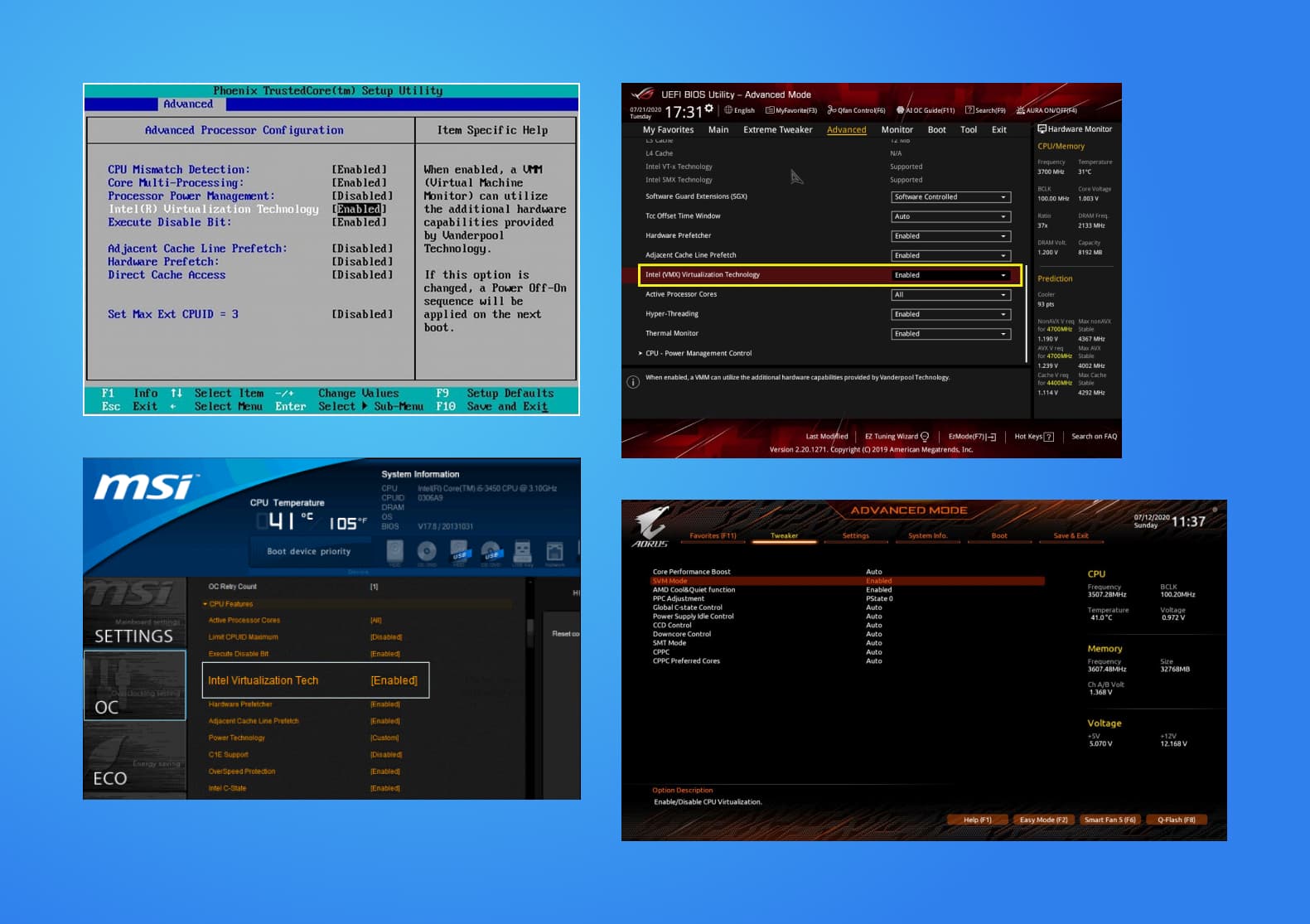Screen dimensions: 1310x924
Task: Open the Boot tab in ASUS BIOS
Action: click(936, 130)
